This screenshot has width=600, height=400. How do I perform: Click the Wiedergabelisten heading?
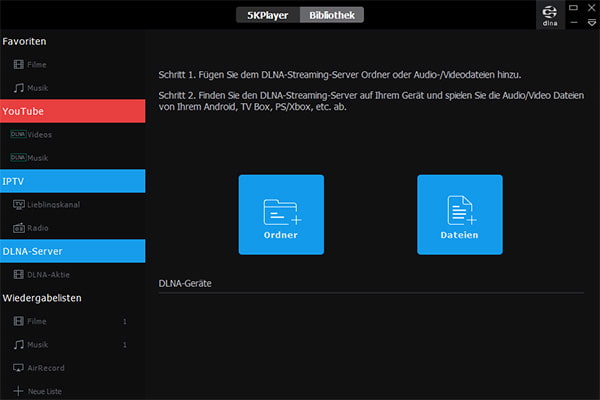(42, 298)
